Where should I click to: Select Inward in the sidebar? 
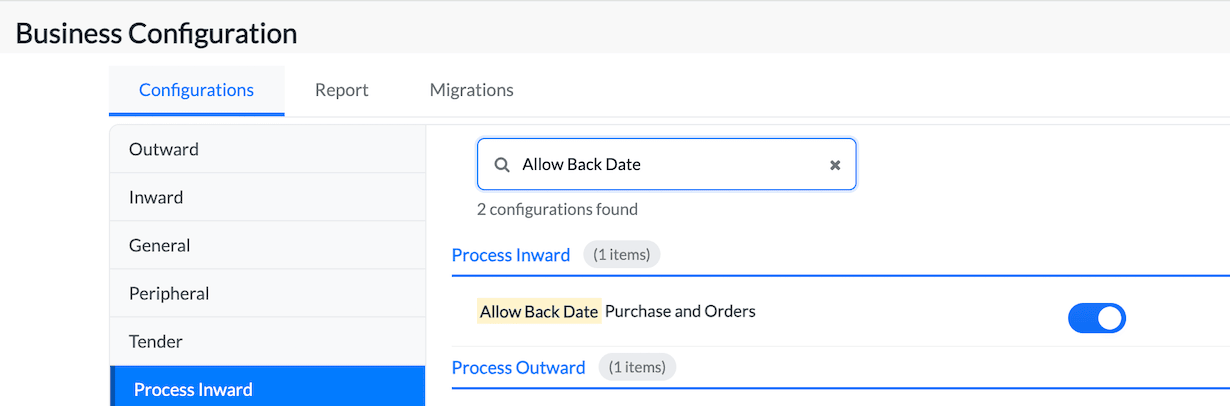point(157,197)
